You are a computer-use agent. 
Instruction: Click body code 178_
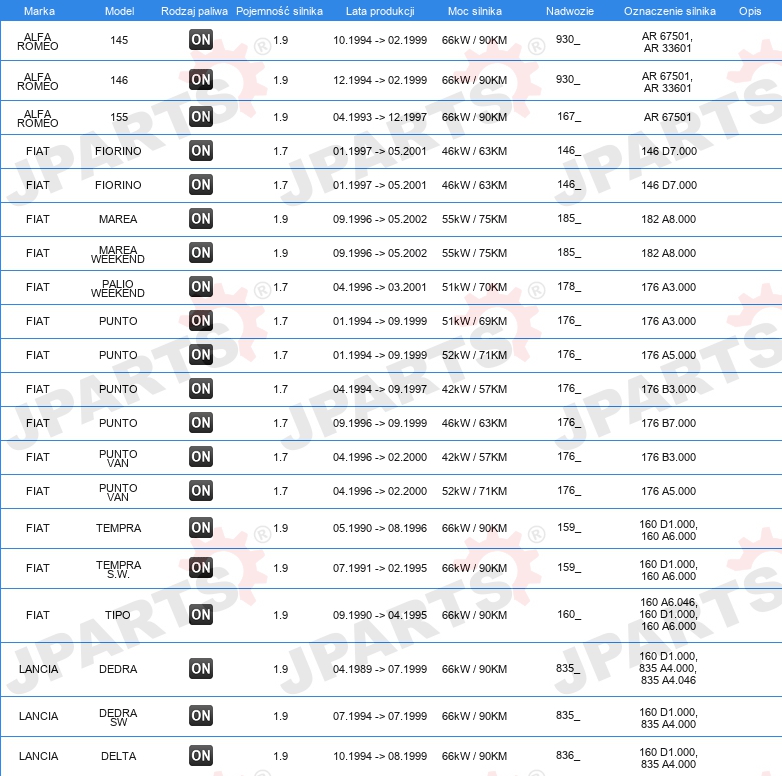569,286
